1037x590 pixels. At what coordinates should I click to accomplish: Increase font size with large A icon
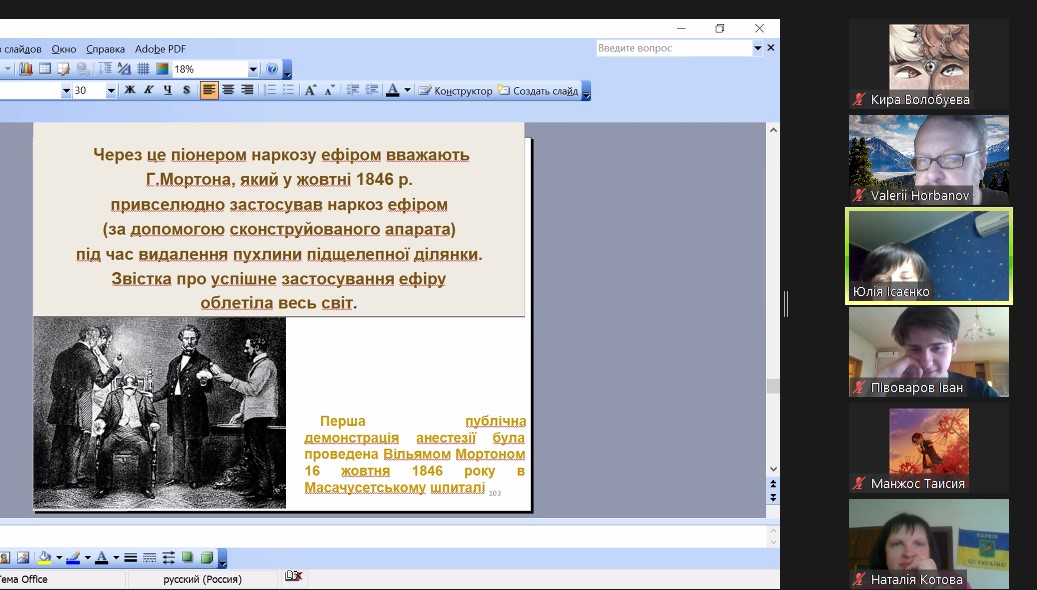coord(310,90)
